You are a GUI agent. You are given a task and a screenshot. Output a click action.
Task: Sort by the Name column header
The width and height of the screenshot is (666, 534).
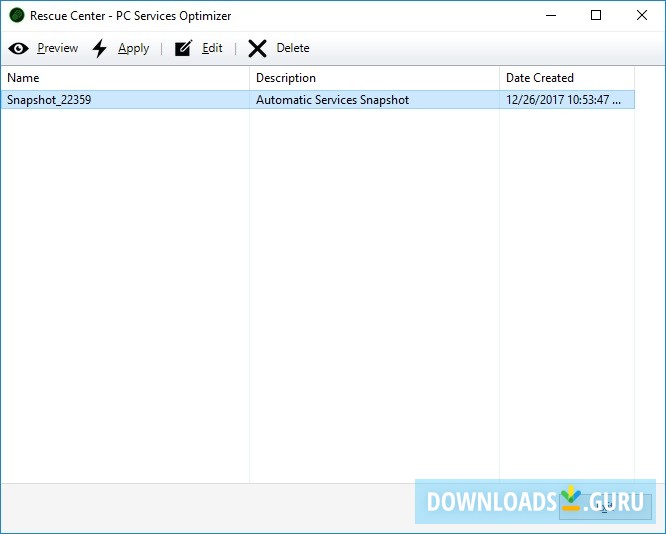125,78
